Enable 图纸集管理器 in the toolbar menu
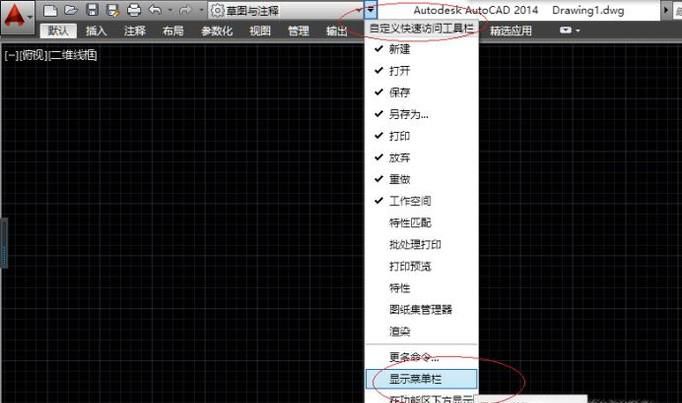This screenshot has height=403, width=682. pos(421,310)
